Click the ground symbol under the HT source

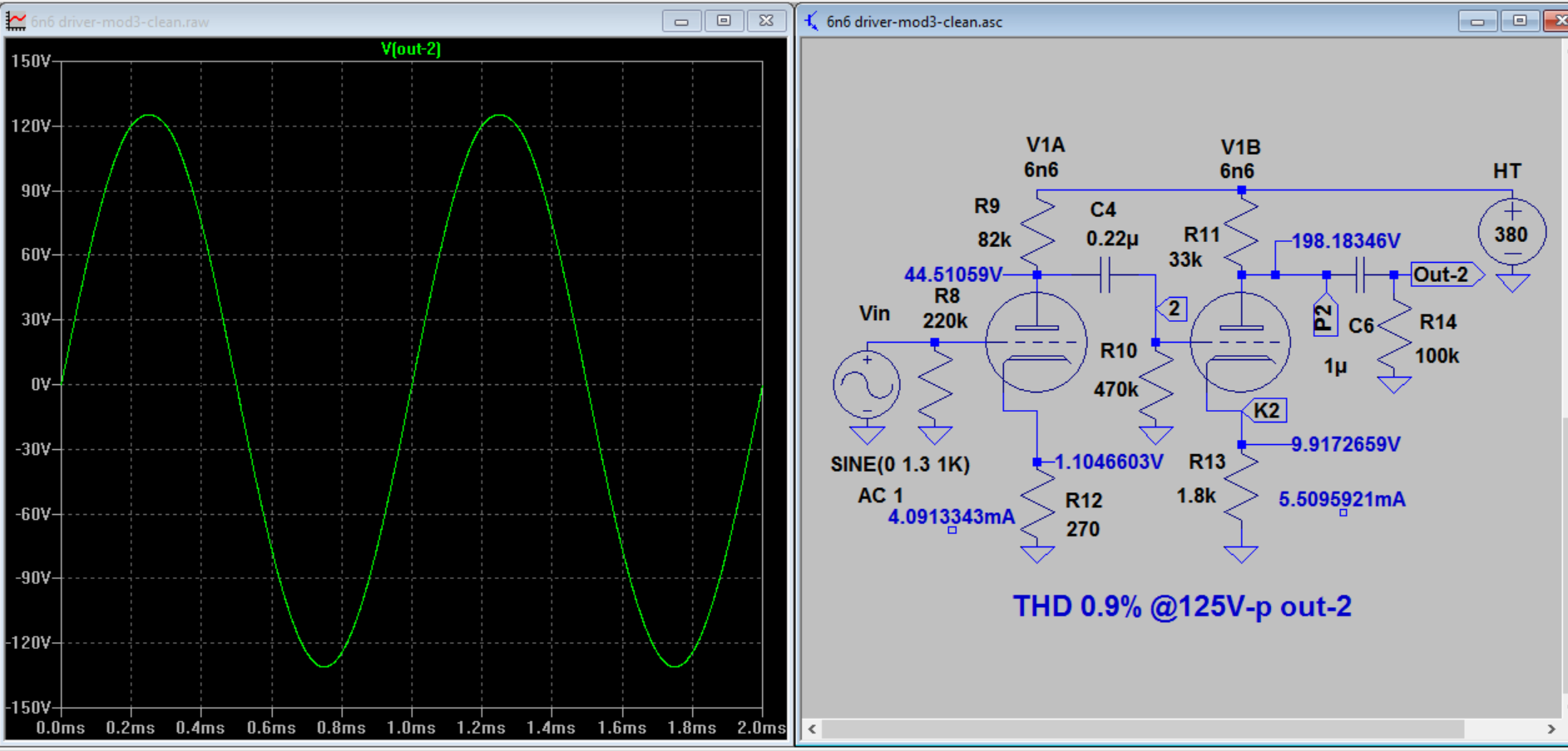tap(1512, 283)
